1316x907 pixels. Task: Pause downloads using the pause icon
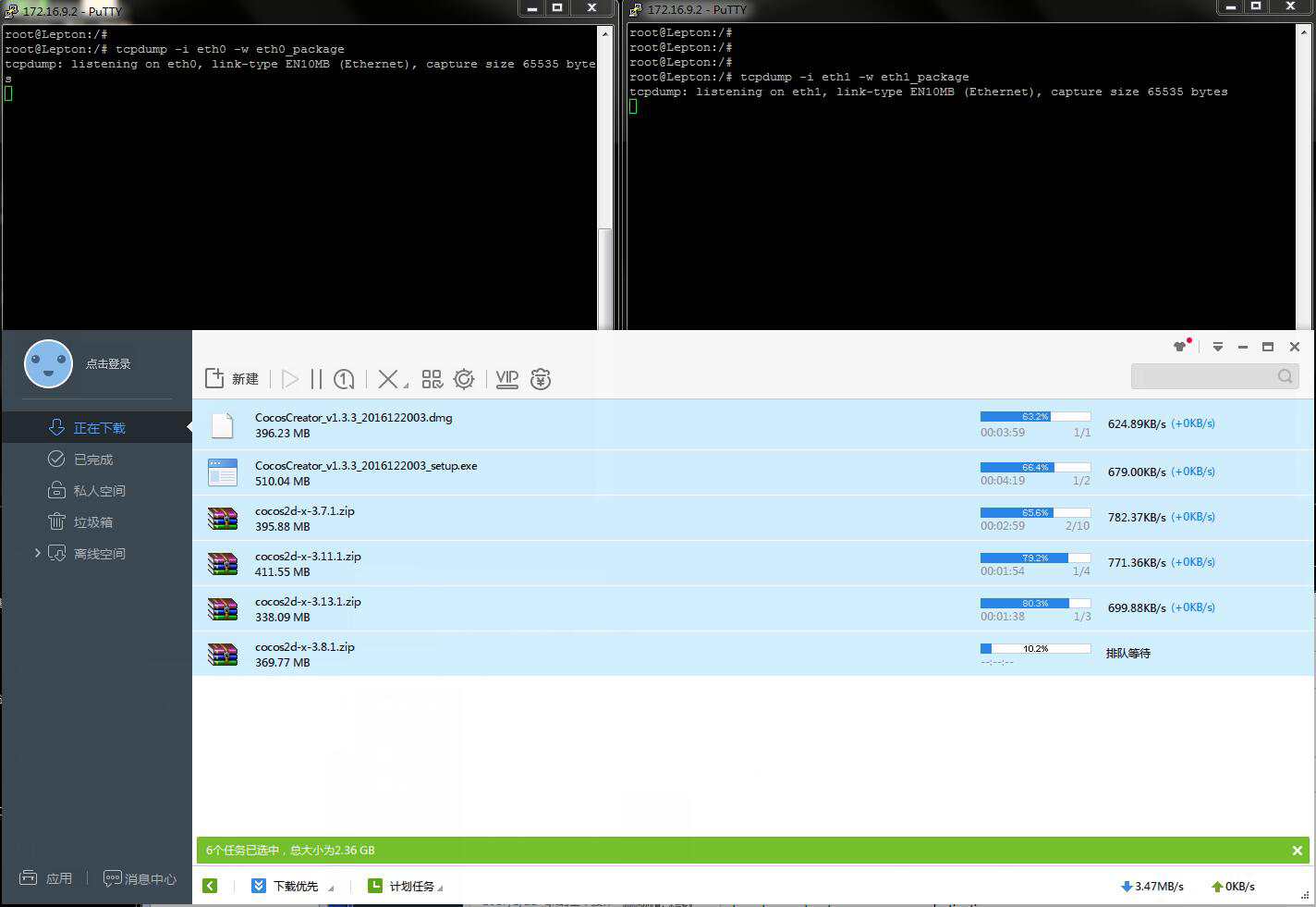(x=317, y=379)
